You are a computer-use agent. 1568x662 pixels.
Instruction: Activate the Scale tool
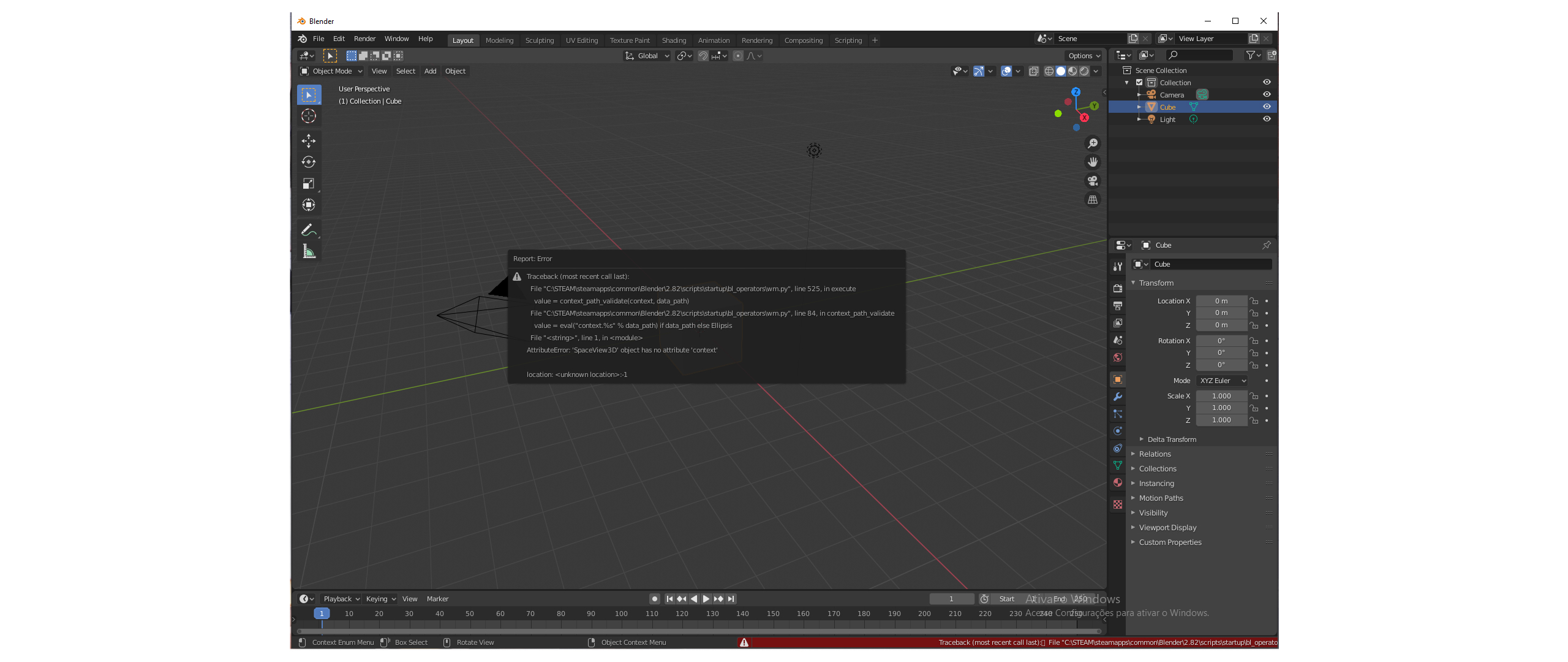coord(309,183)
